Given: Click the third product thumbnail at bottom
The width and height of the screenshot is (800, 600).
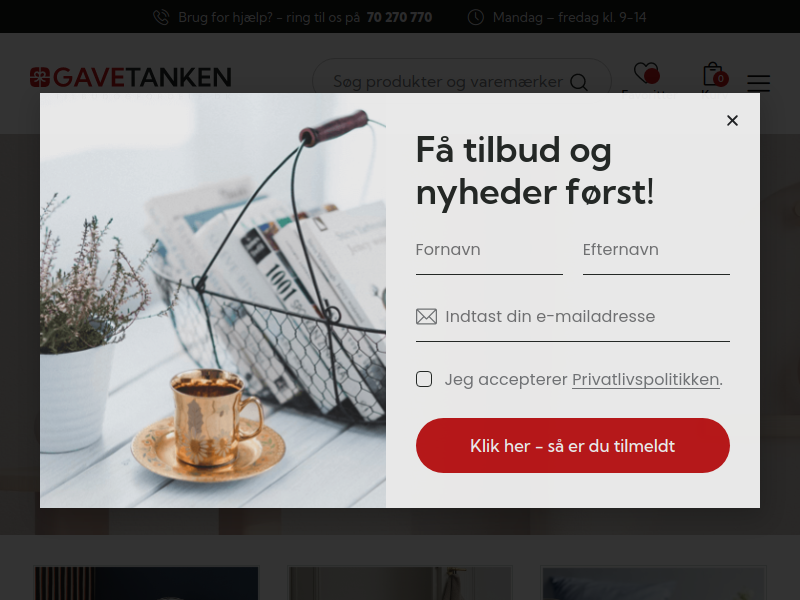Looking at the screenshot, I should [x=653, y=583].
